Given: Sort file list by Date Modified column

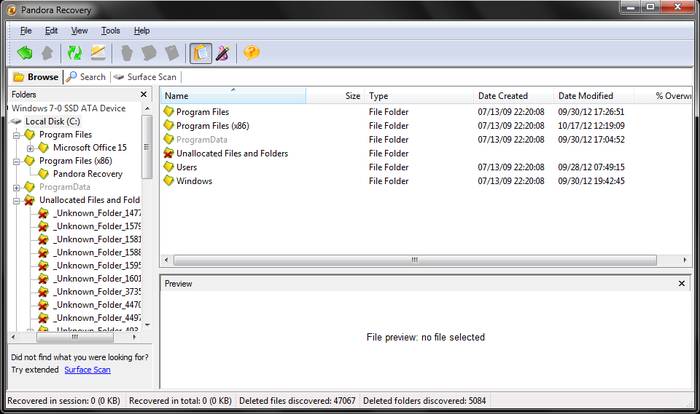Looking at the screenshot, I should coord(594,96).
